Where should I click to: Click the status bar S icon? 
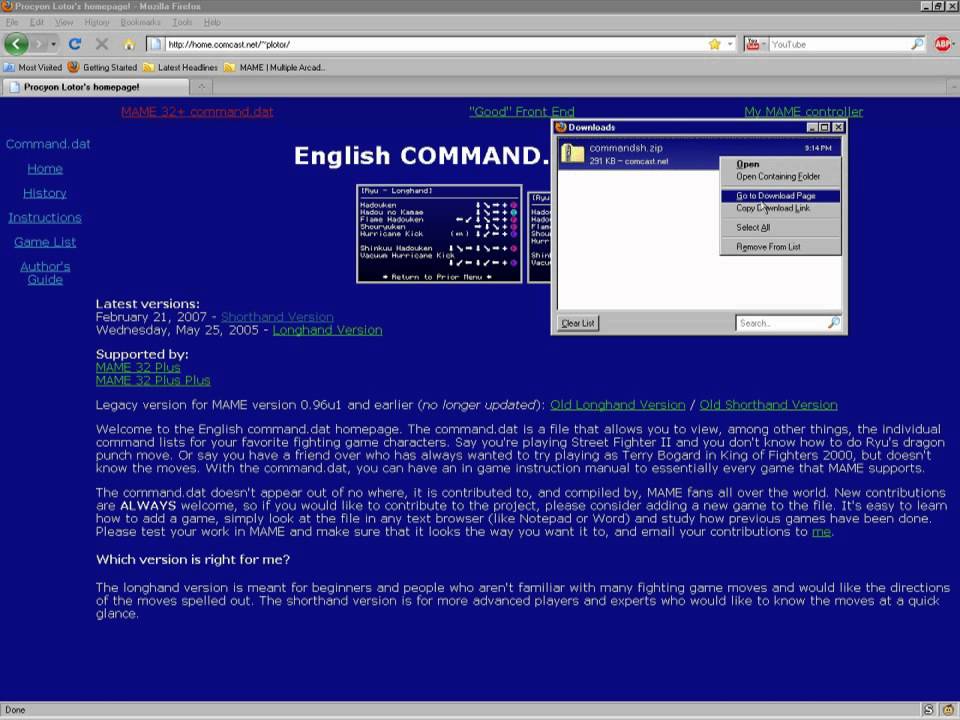pyautogui.click(x=928, y=710)
